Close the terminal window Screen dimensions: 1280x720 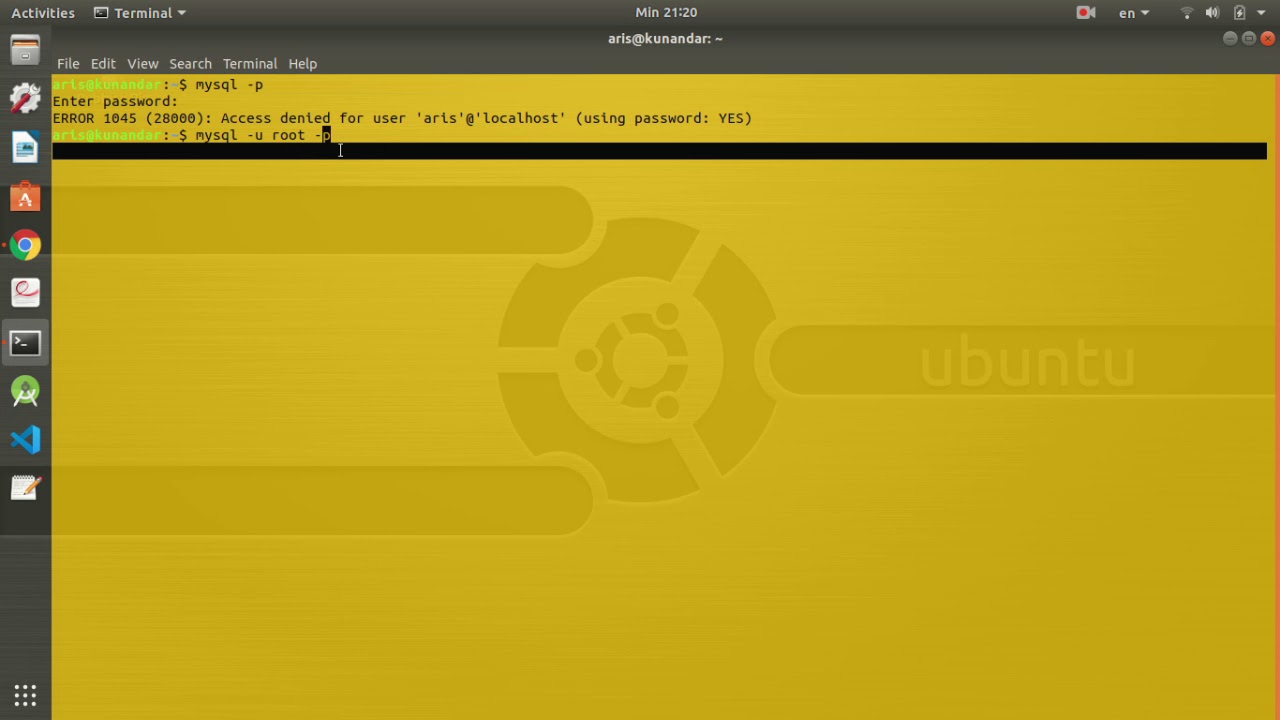click(x=1268, y=38)
